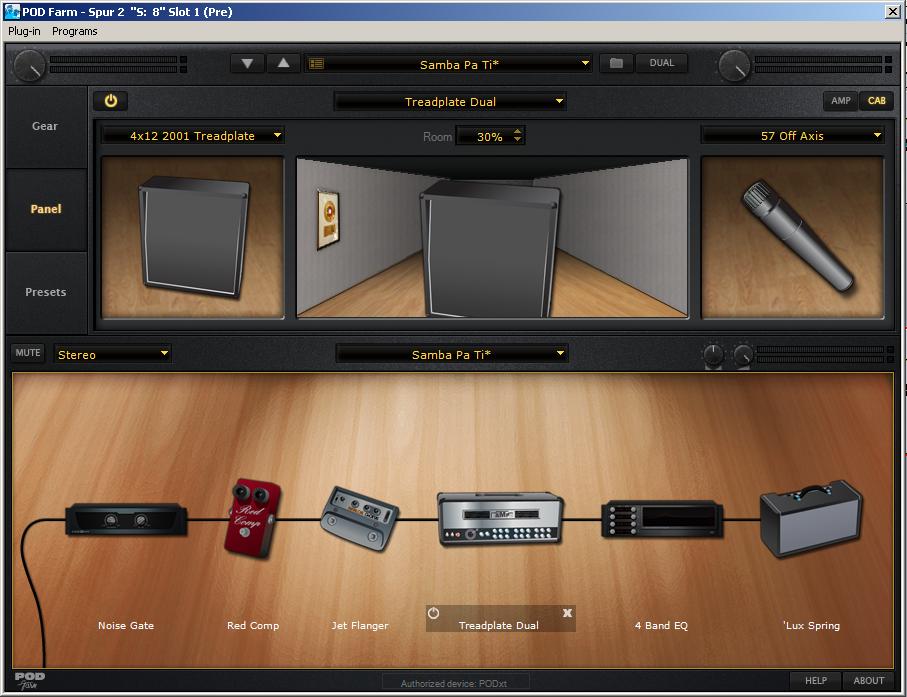Viewport: 907px width, 697px height.
Task: Close the POD Farm window
Action: (x=893, y=11)
